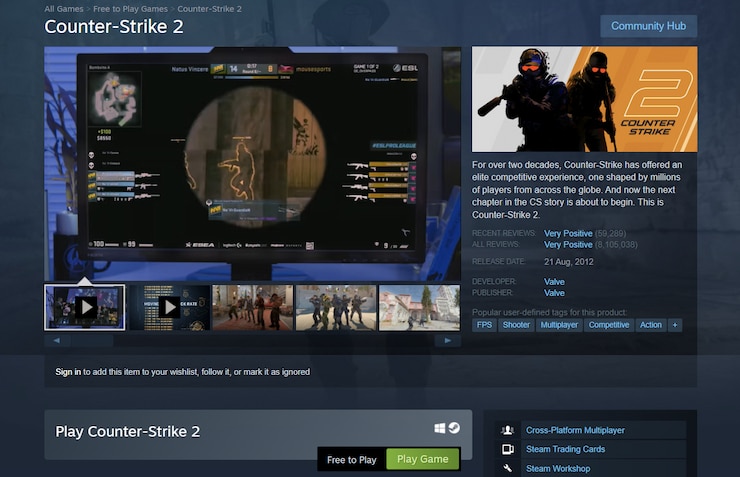
Task: View the third screenshot of players indoors
Action: click(252, 308)
